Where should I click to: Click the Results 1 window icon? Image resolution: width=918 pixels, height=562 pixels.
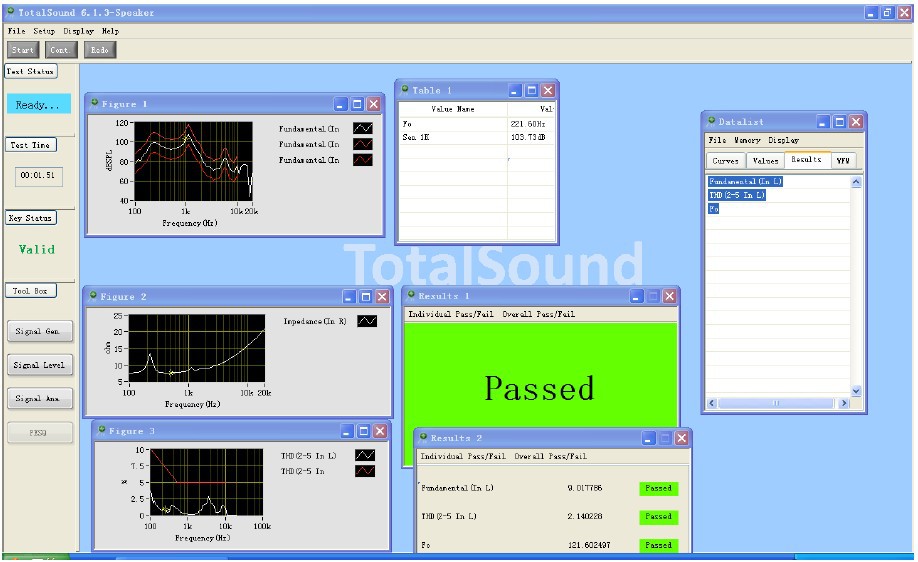411,295
